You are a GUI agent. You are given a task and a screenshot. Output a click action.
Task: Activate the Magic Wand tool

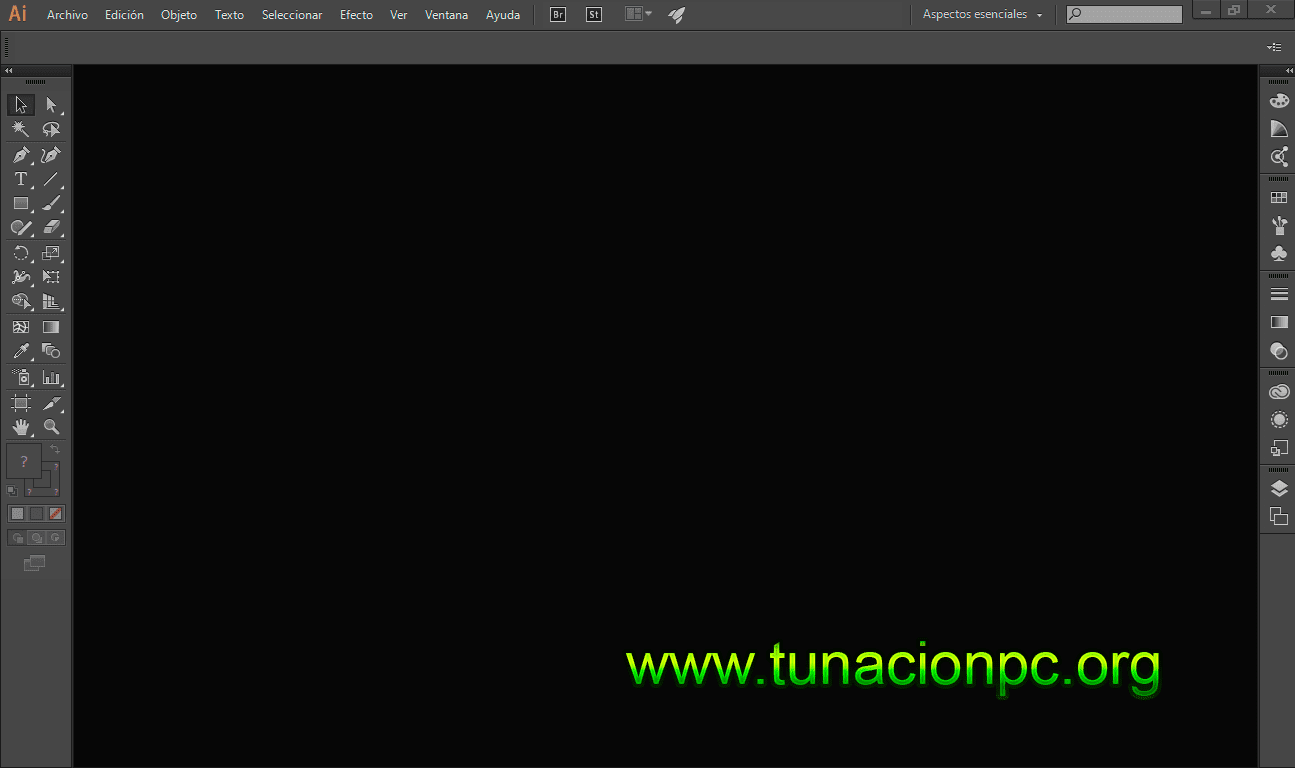point(21,129)
